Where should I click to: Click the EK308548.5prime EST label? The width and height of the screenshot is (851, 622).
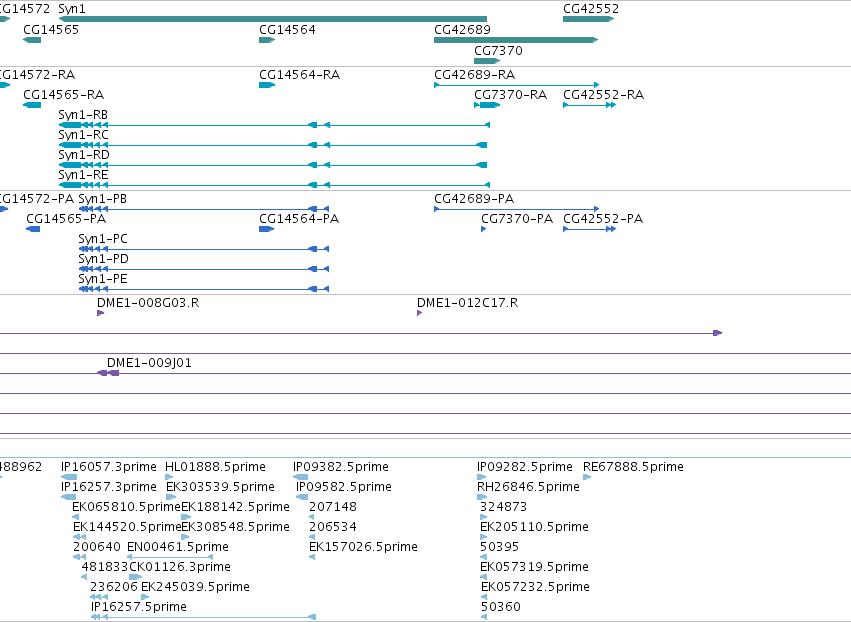pyautogui.click(x=236, y=528)
